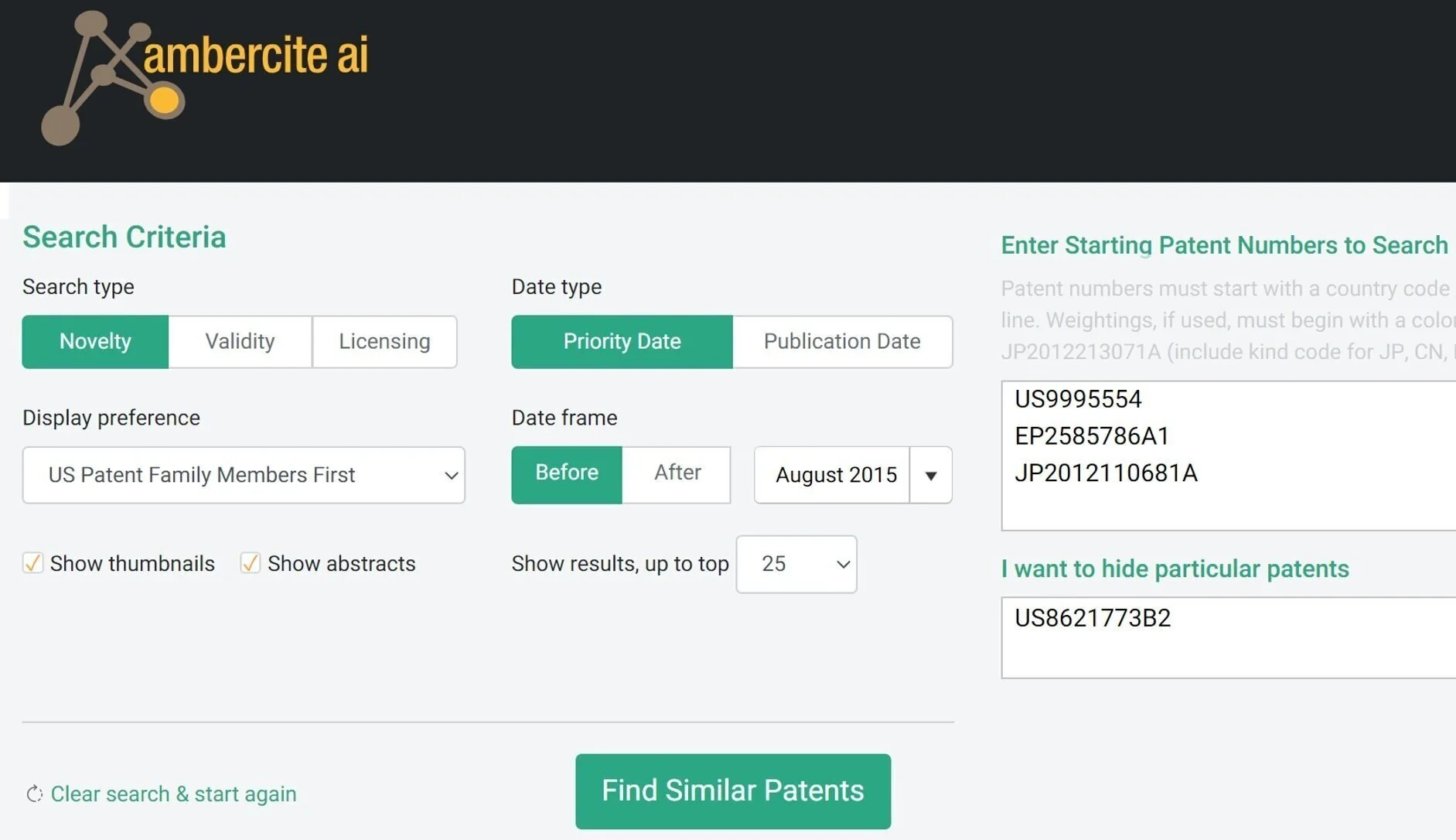This screenshot has height=840, width=1456.
Task: Expand the Display preference dropdown
Action: [244, 475]
